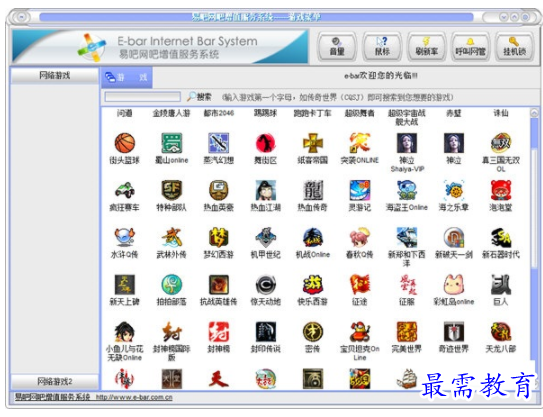The width and height of the screenshot is (543, 417).
Task: Launch 真三国无双OL game icon
Action: 501,143
